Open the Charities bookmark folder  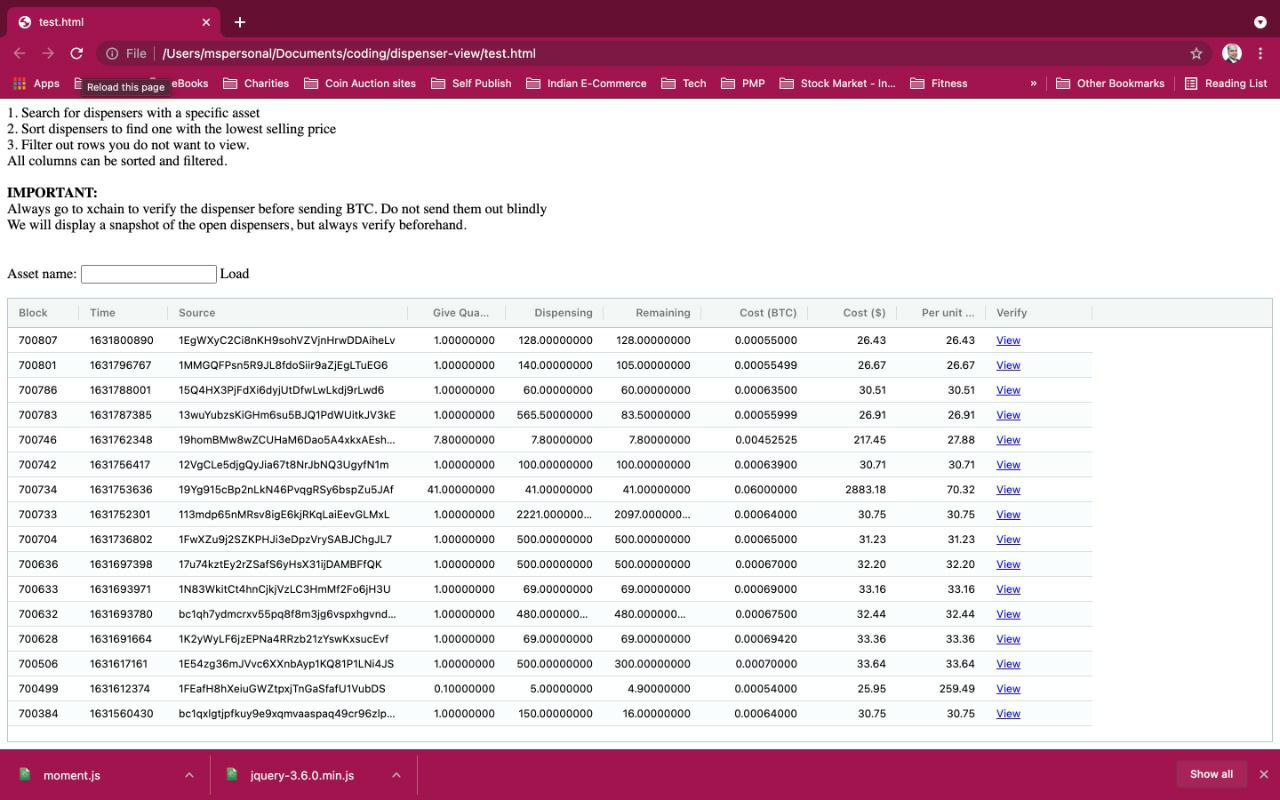[256, 84]
